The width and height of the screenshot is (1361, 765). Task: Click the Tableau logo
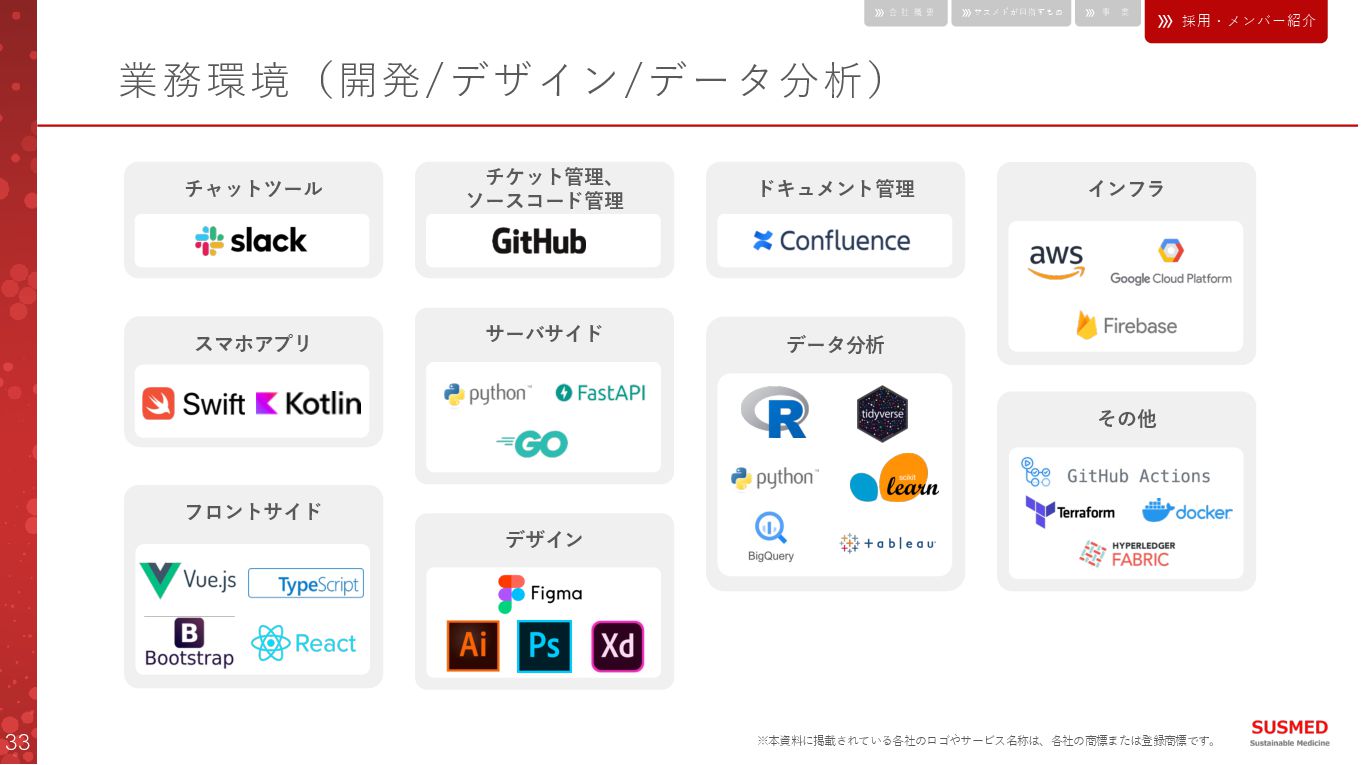pos(888,543)
